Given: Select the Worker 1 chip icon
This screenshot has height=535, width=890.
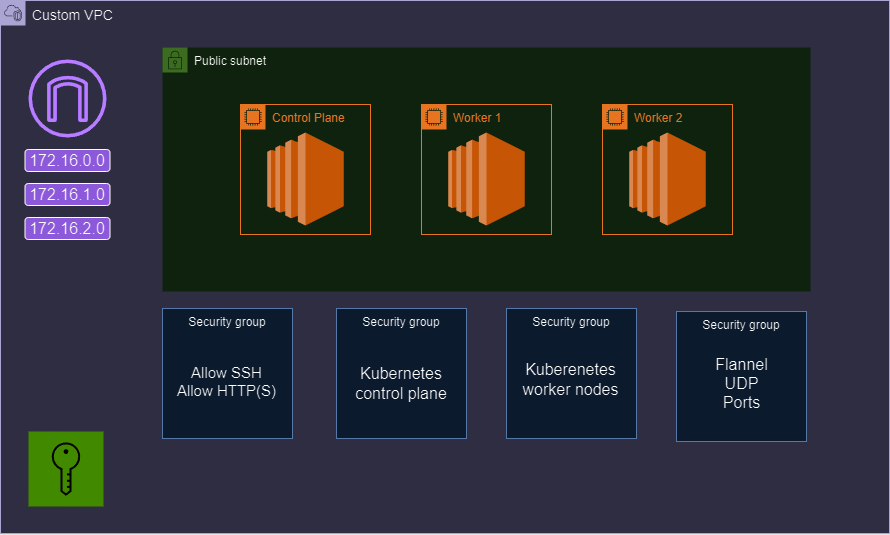Looking at the screenshot, I should [434, 117].
